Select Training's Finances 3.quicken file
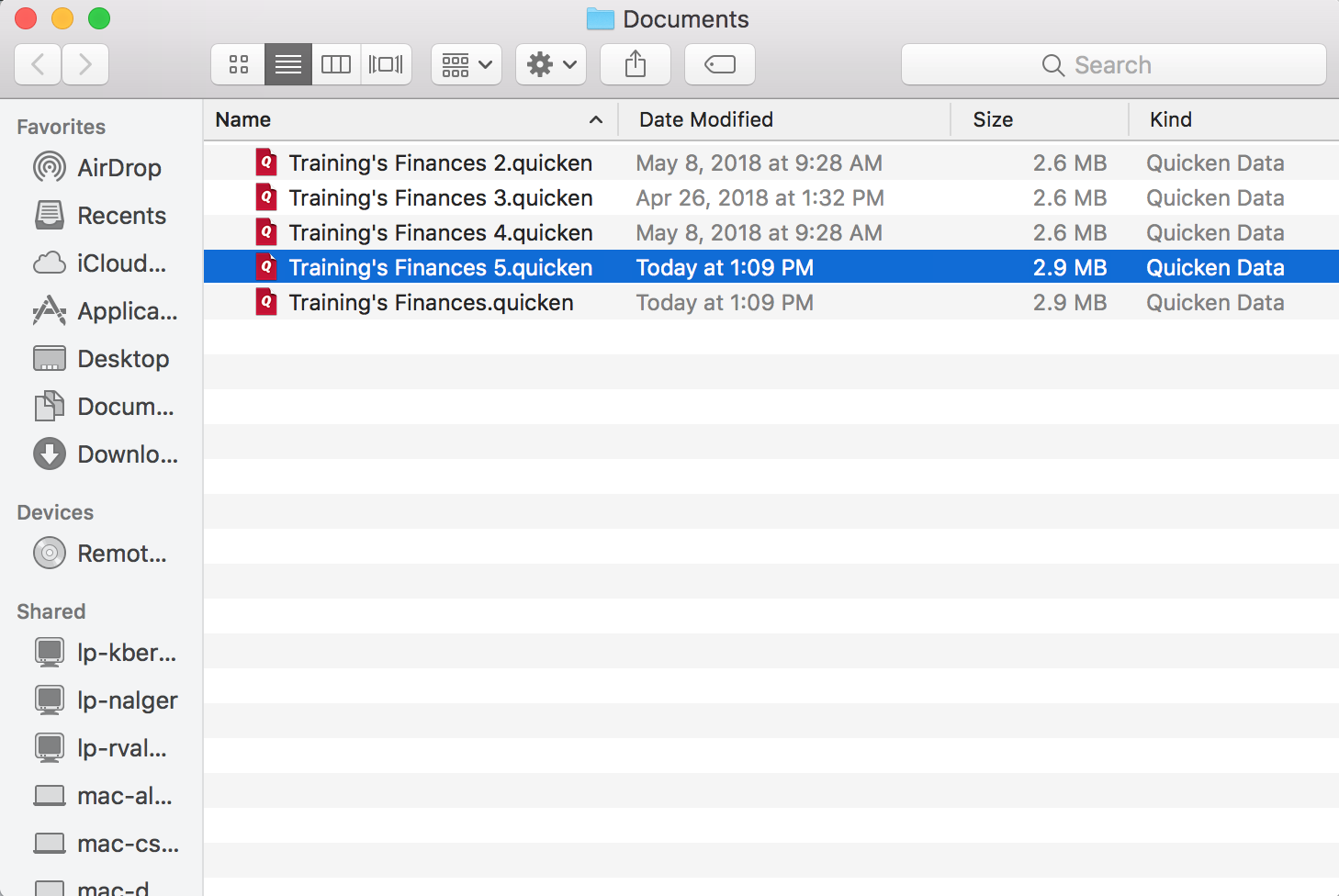Viewport: 1339px width, 896px height. (440, 198)
